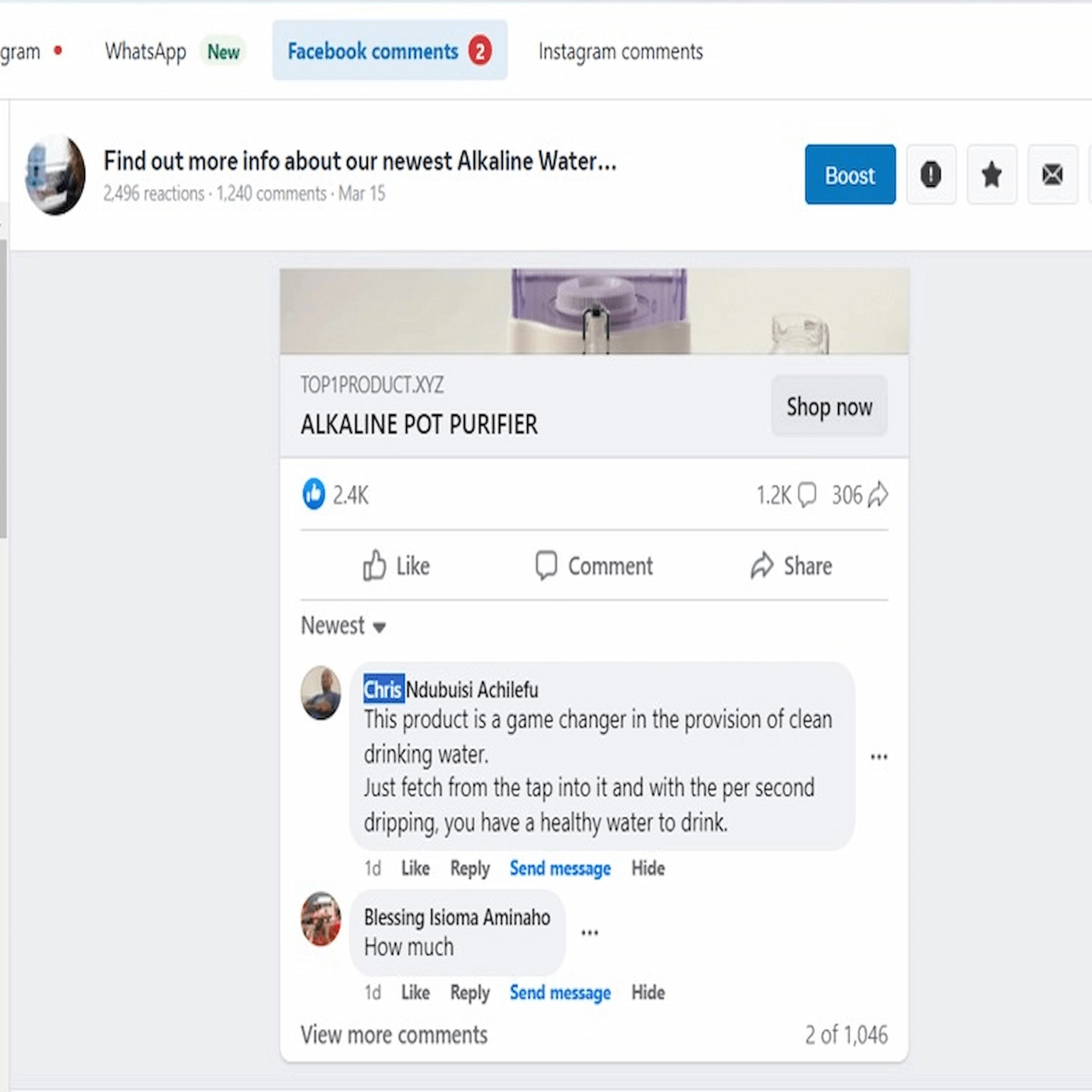The height and width of the screenshot is (1092, 1092).
Task: Click the page avatar next to post title
Action: tap(55, 175)
